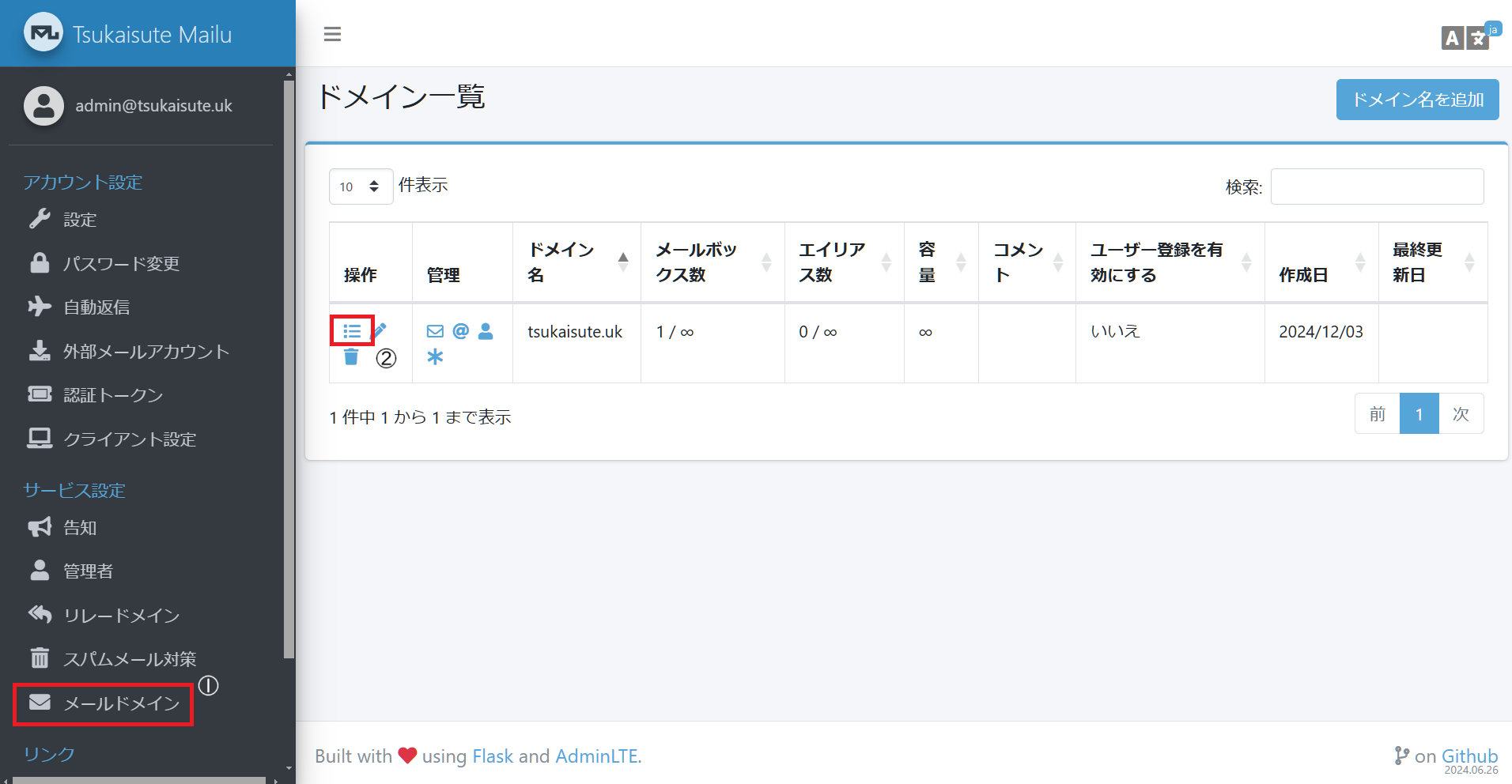Image resolution: width=1512 pixels, height=784 pixels.
Task: Click inside the 検索 search field
Action: coord(1377,187)
